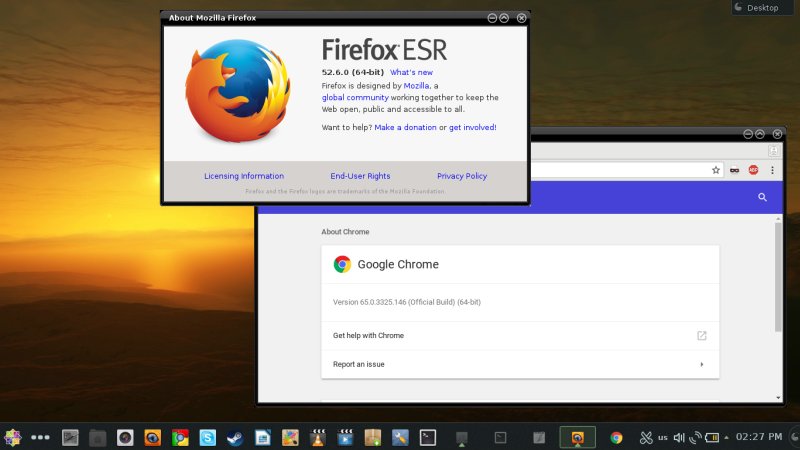Click scrollbar down arrow in Chrome window
This screenshot has height=450, width=800.
coord(778,398)
